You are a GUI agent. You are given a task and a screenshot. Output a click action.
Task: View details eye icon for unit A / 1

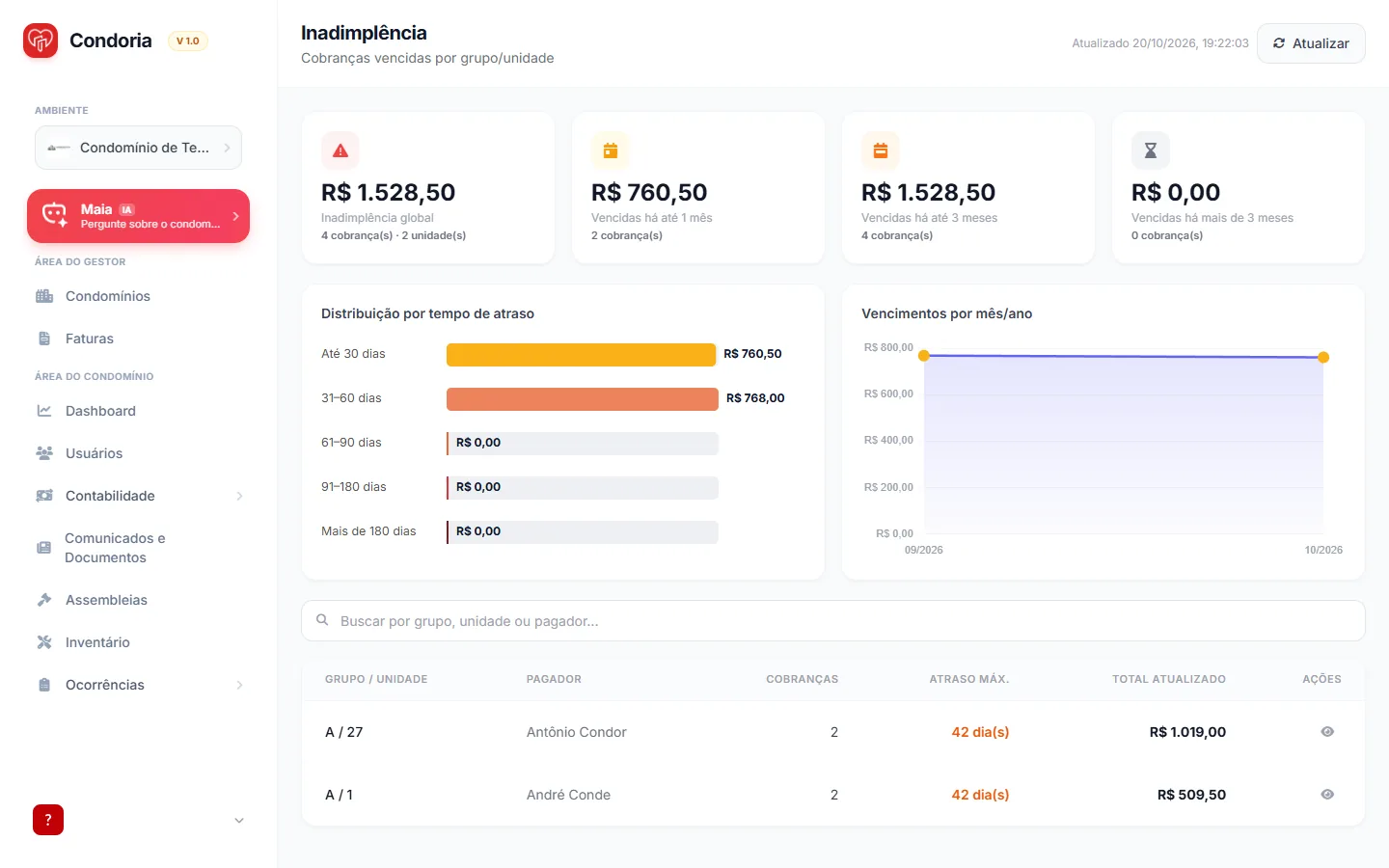tap(1327, 795)
